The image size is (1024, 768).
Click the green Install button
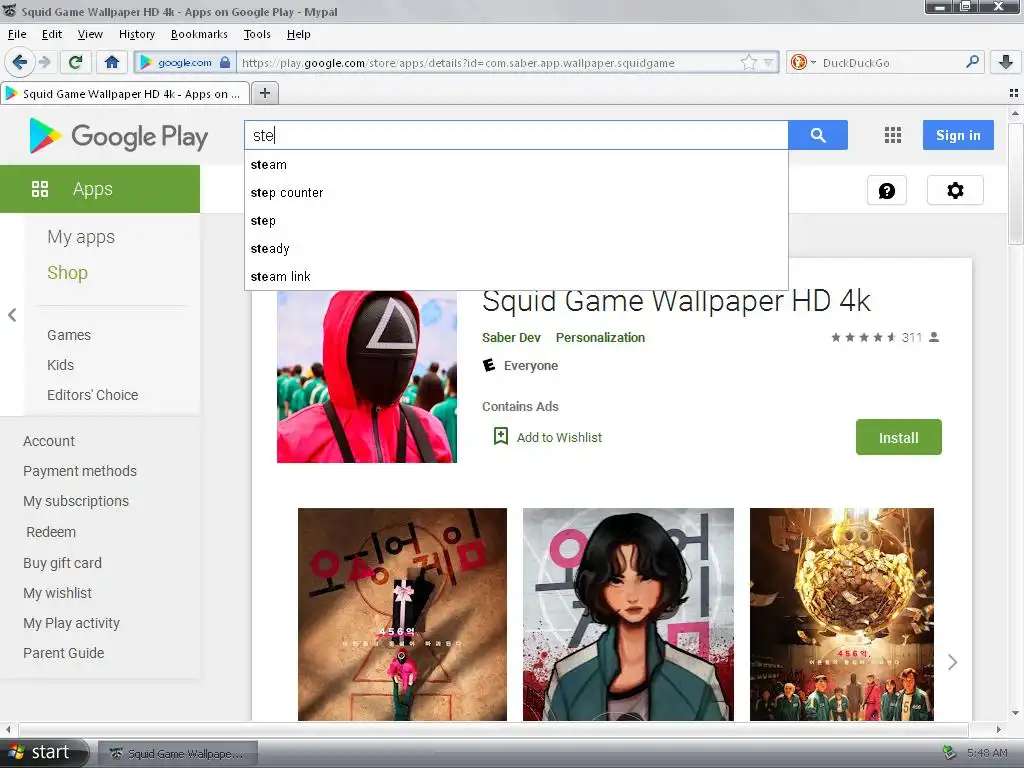[x=899, y=438]
